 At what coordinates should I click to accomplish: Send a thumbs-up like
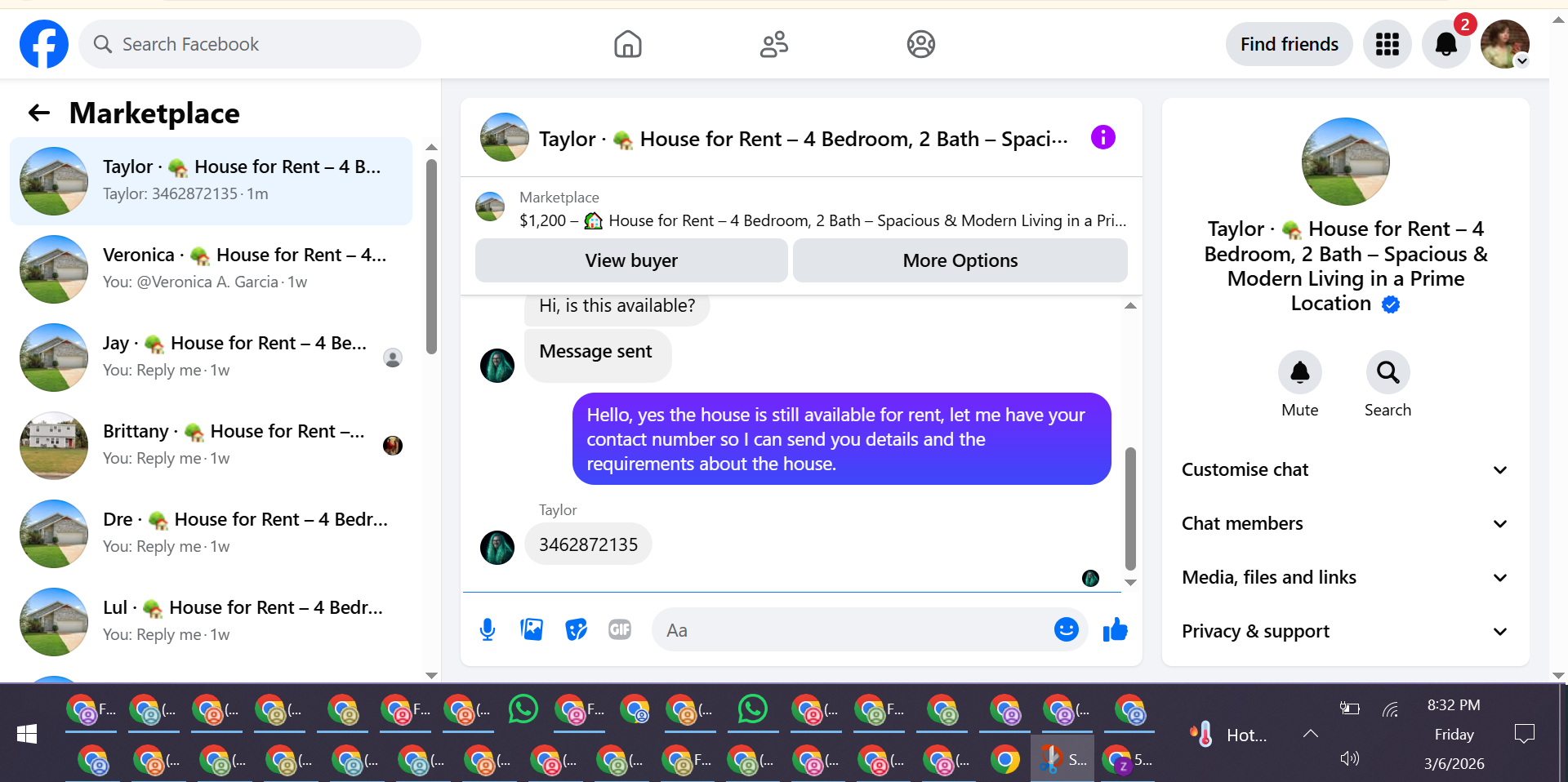point(1115,629)
